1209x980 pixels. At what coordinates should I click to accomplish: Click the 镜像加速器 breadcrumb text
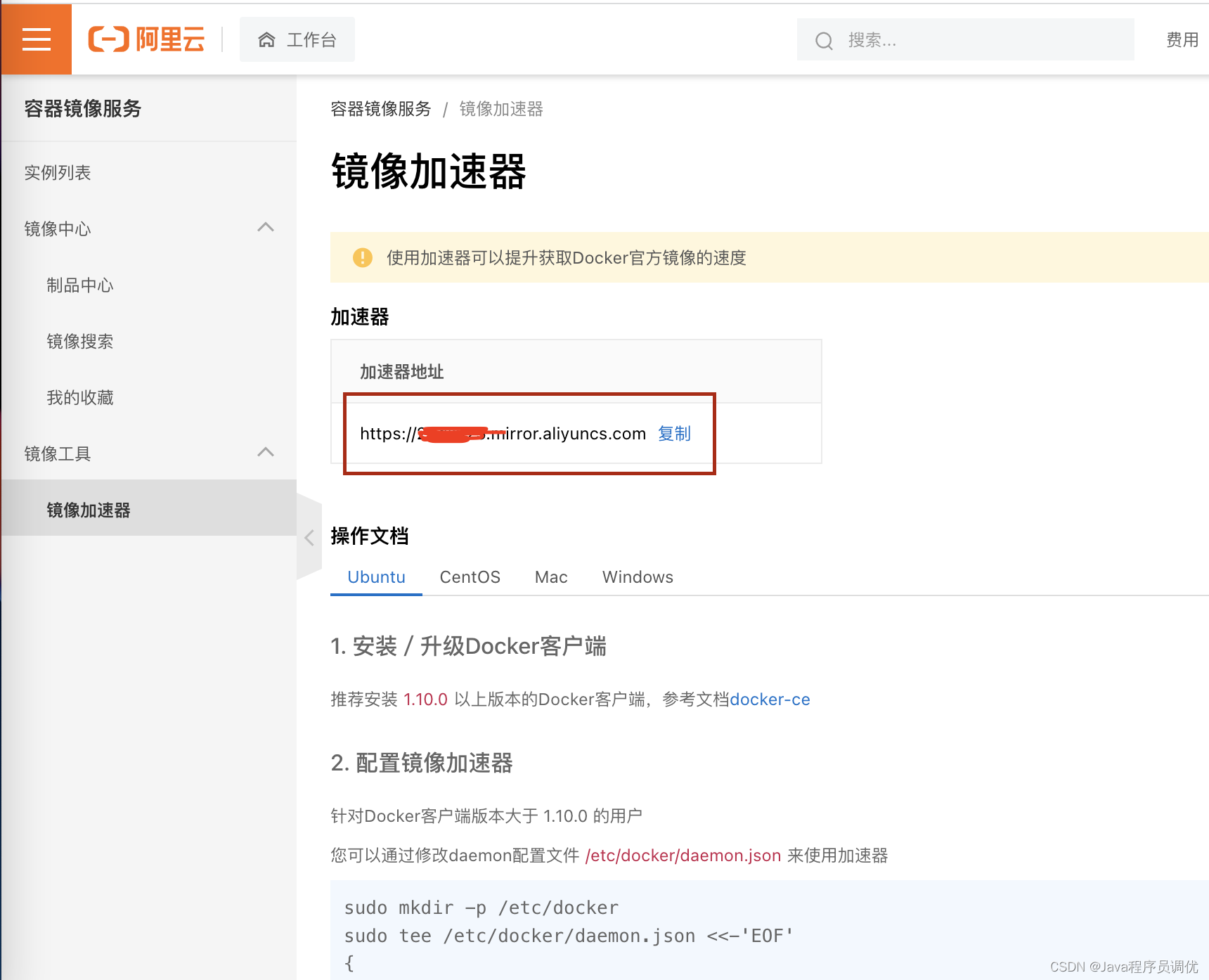click(x=501, y=109)
